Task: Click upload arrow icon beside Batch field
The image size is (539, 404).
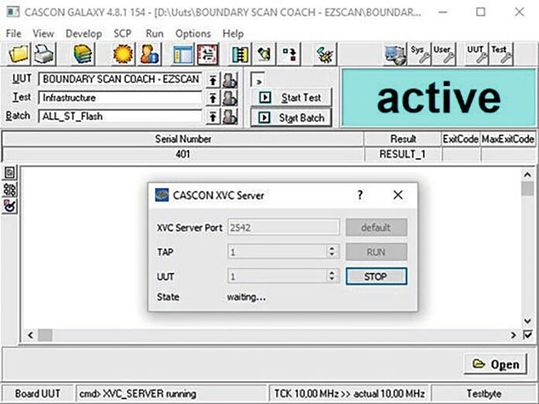Action: (213, 117)
